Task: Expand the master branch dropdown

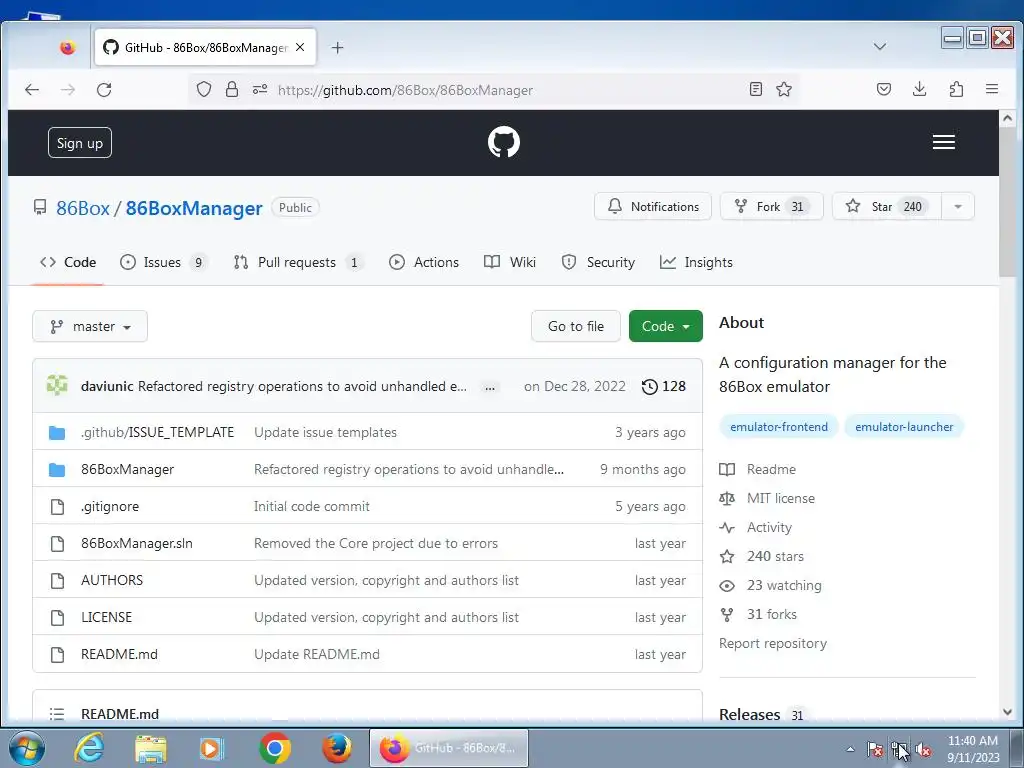Action: [x=90, y=327]
